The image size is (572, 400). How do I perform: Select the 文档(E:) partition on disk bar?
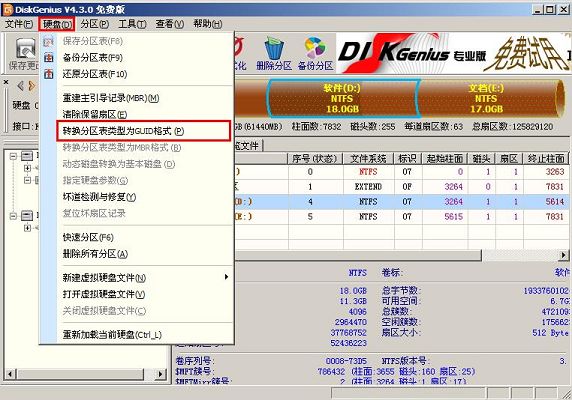pos(487,98)
